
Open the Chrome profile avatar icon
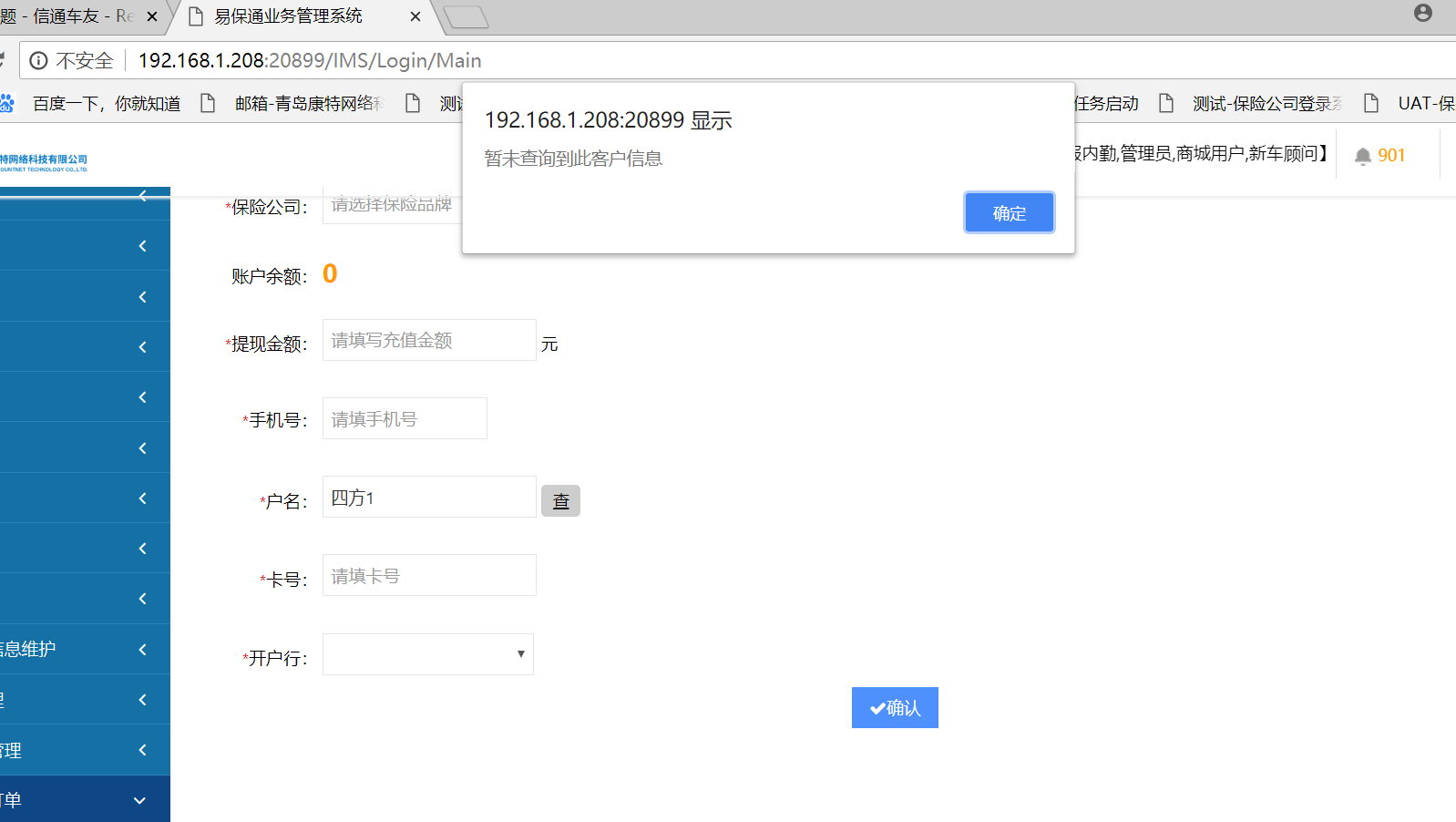tap(1423, 13)
